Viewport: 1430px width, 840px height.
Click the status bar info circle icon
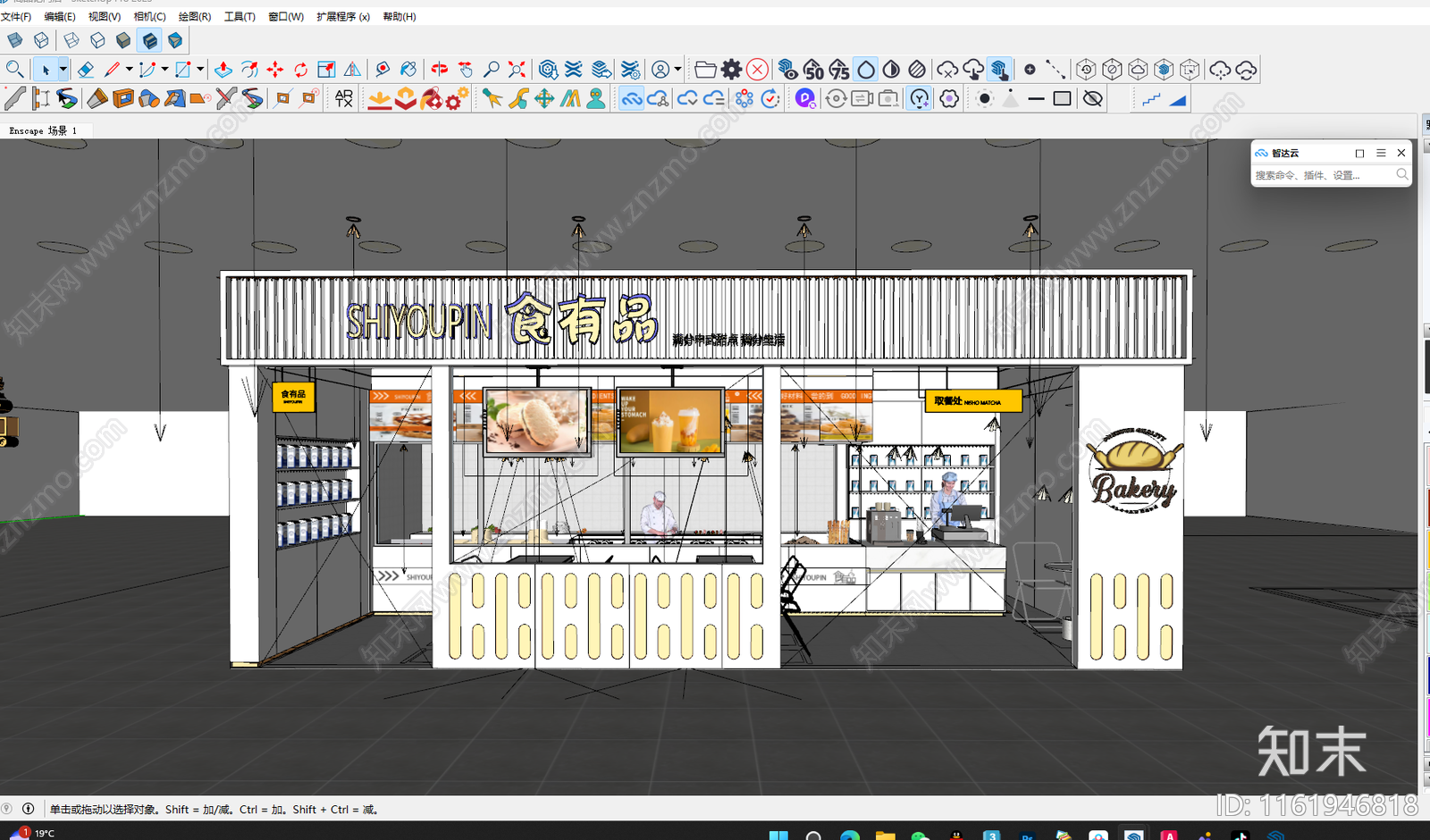tap(29, 809)
